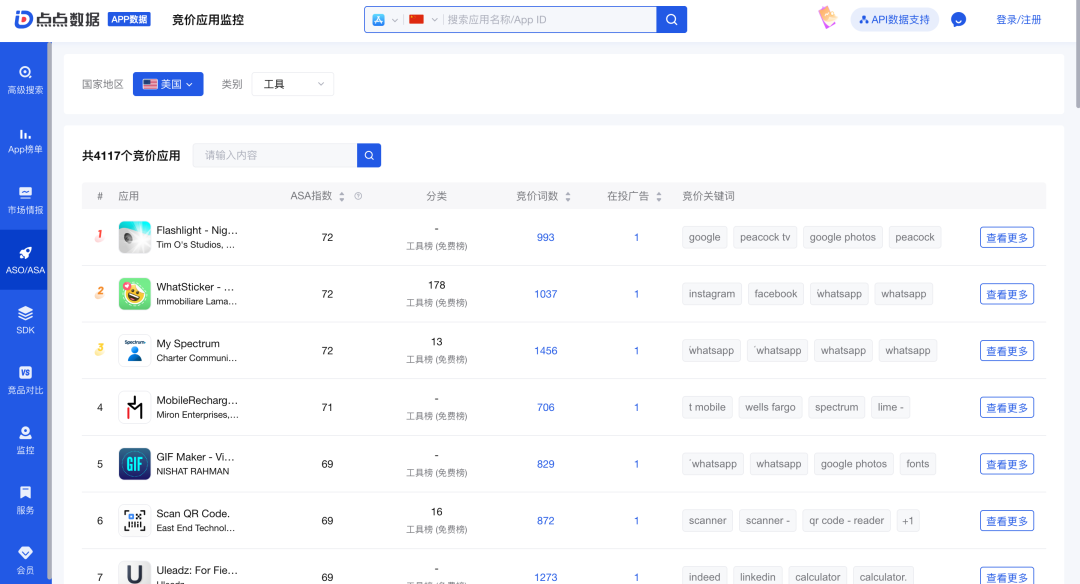Open the platform selector dropdown in search bar

(383, 19)
